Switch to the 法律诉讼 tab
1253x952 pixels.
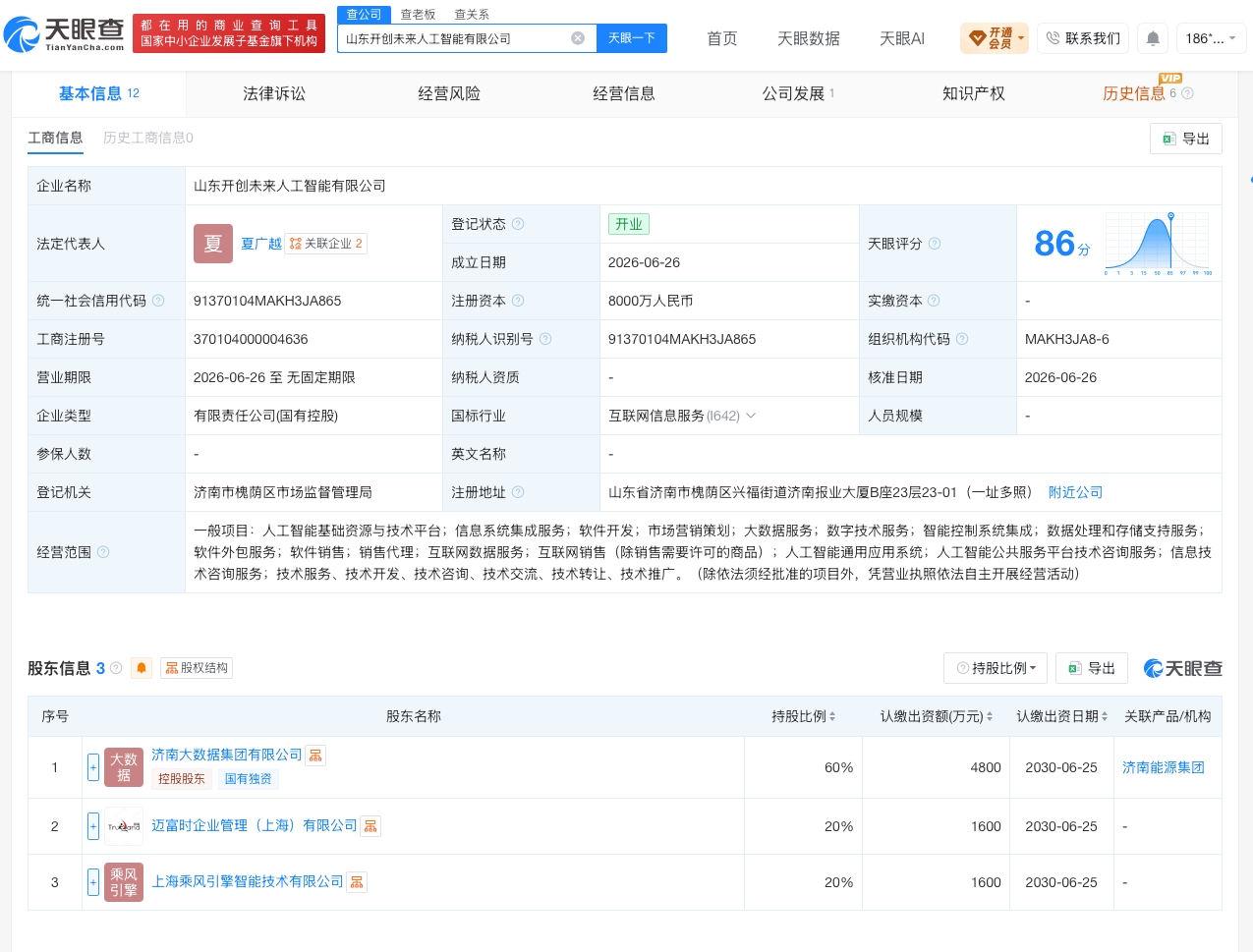[x=274, y=93]
